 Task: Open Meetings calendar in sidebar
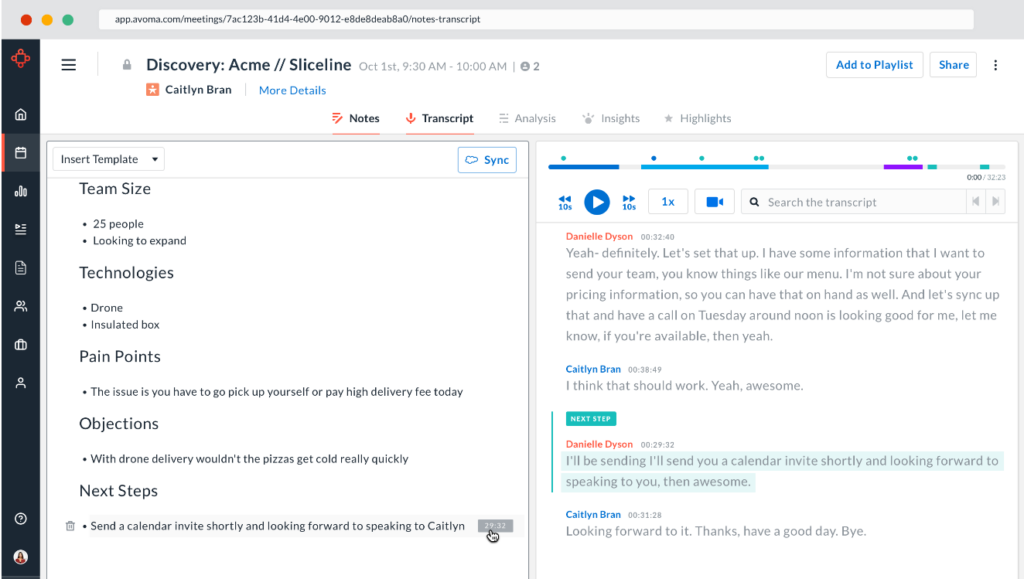point(21,153)
